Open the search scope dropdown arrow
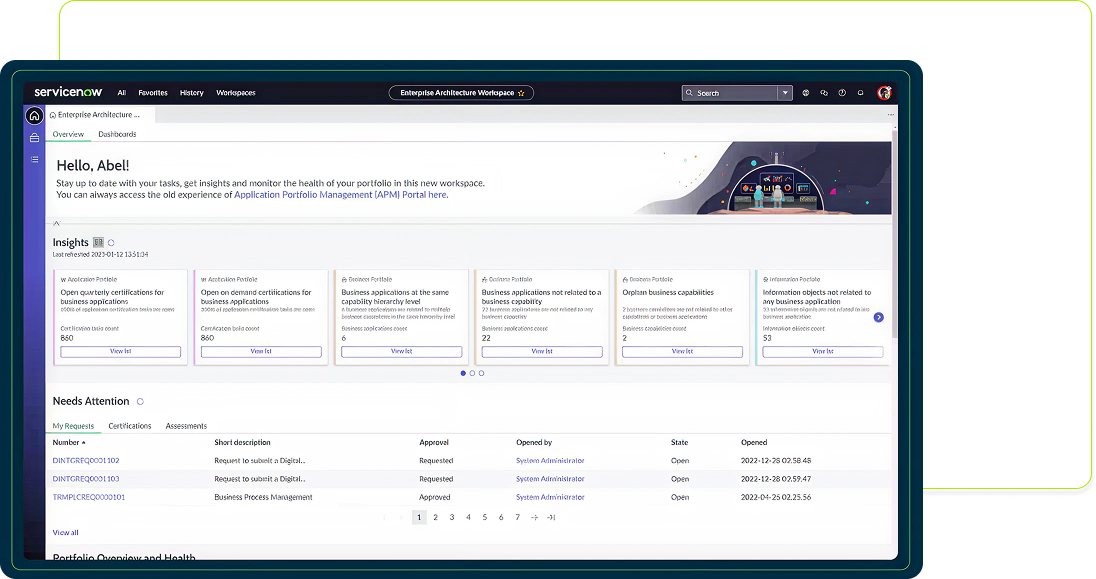 786,93
